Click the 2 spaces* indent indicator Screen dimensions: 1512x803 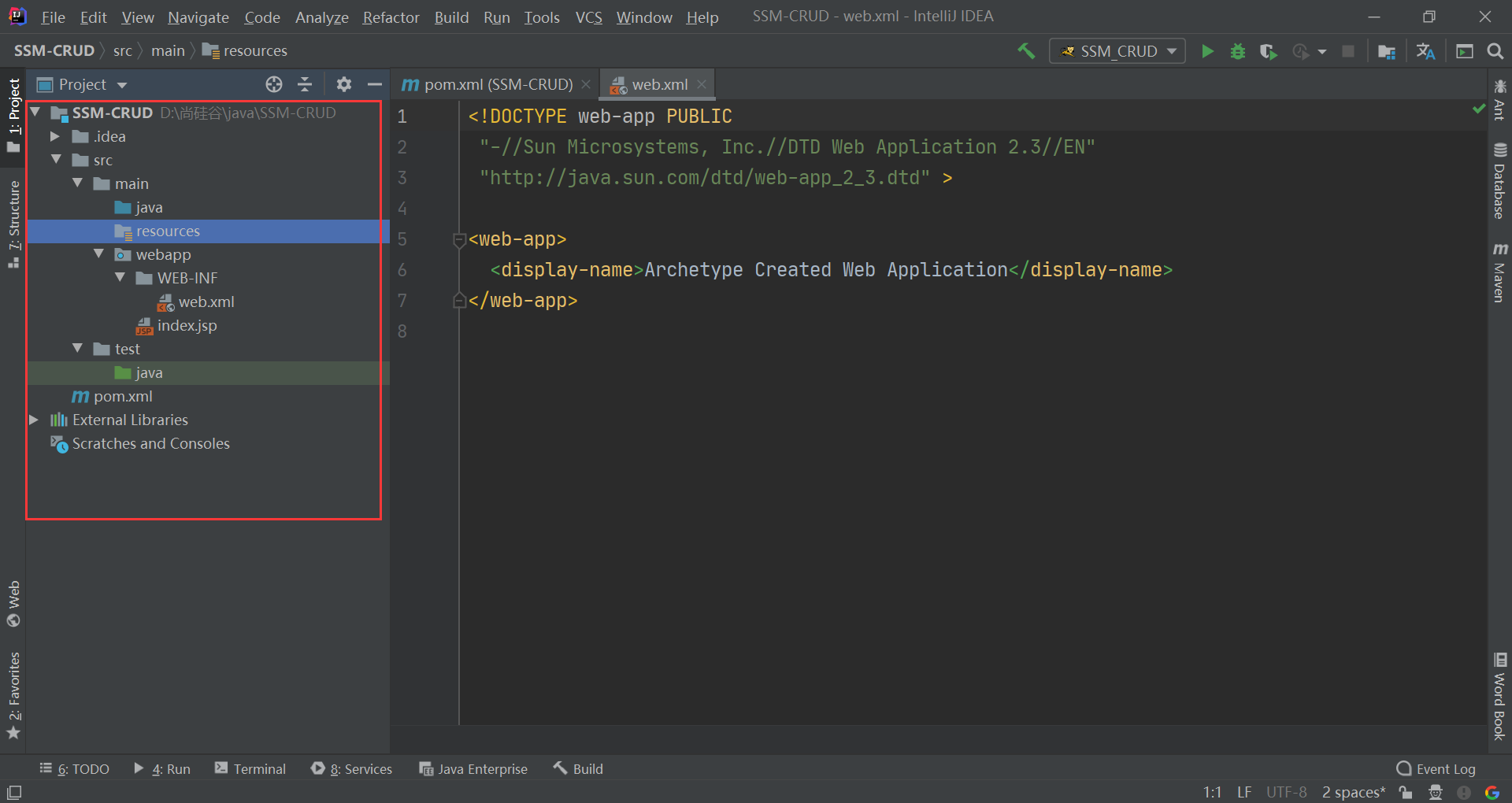pos(1353,792)
